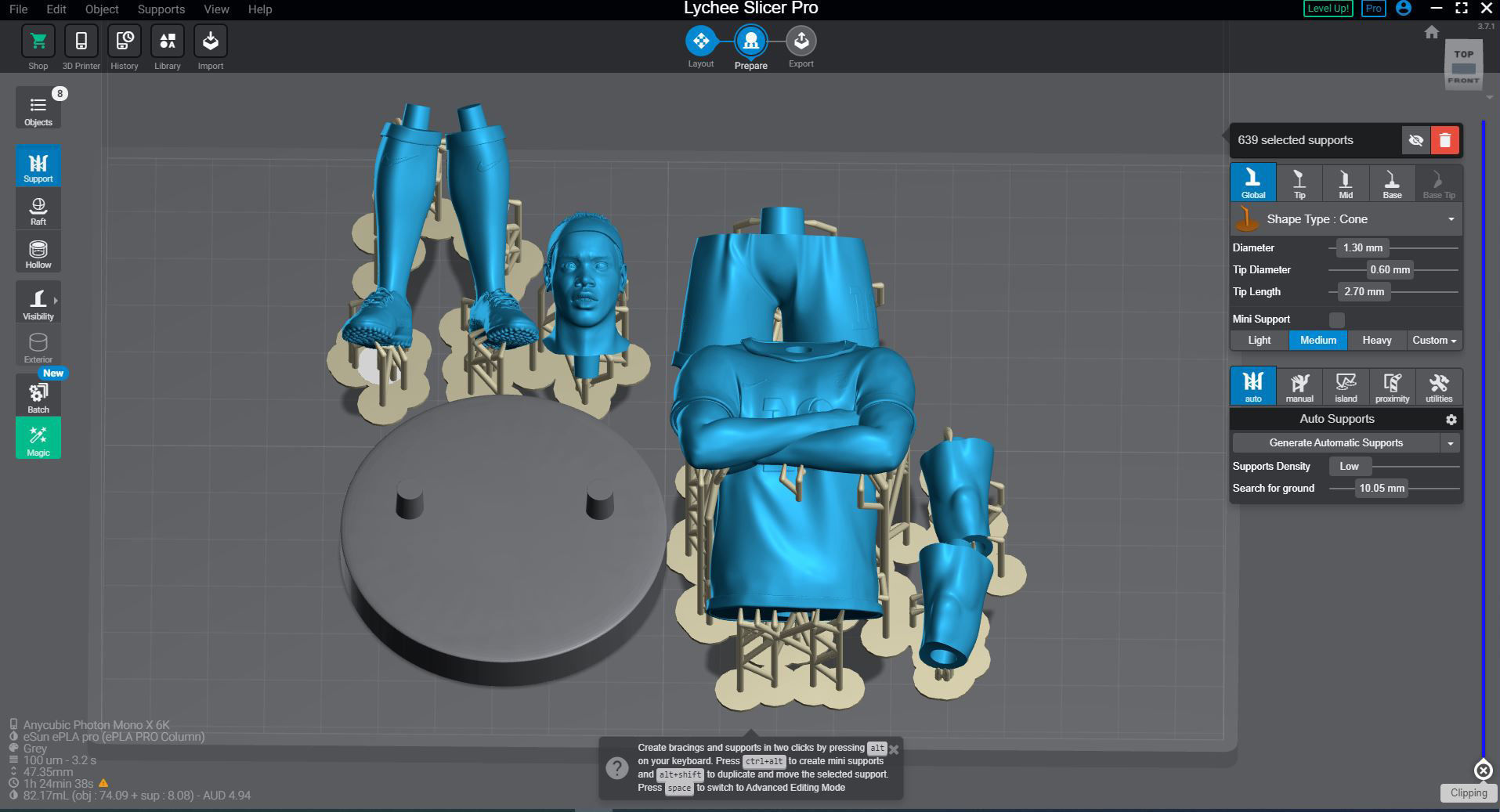The height and width of the screenshot is (812, 1500).
Task: Click the Pro badge button
Action: pyautogui.click(x=1373, y=9)
